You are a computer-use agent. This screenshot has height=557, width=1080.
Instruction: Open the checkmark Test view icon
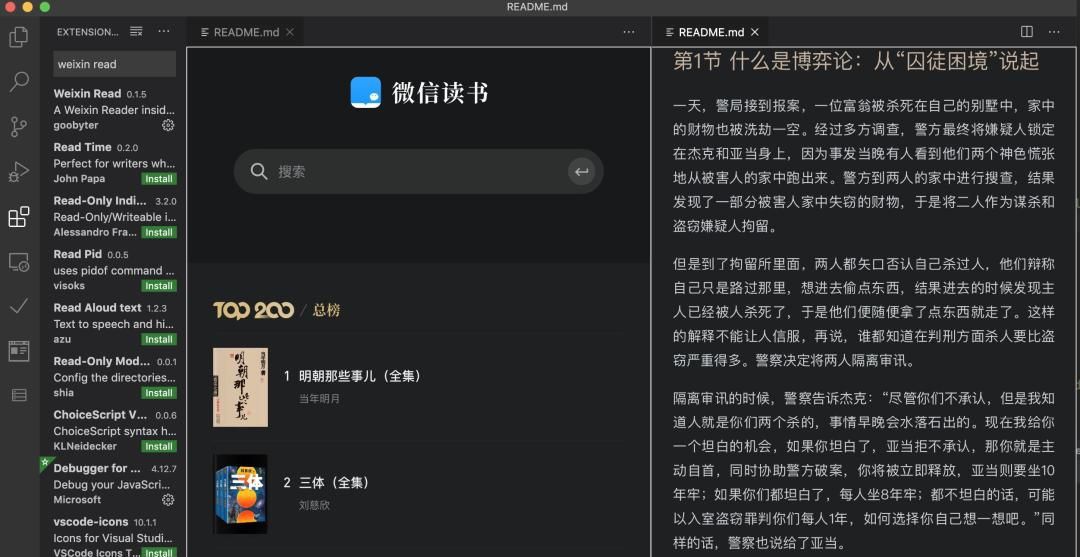coord(19,306)
